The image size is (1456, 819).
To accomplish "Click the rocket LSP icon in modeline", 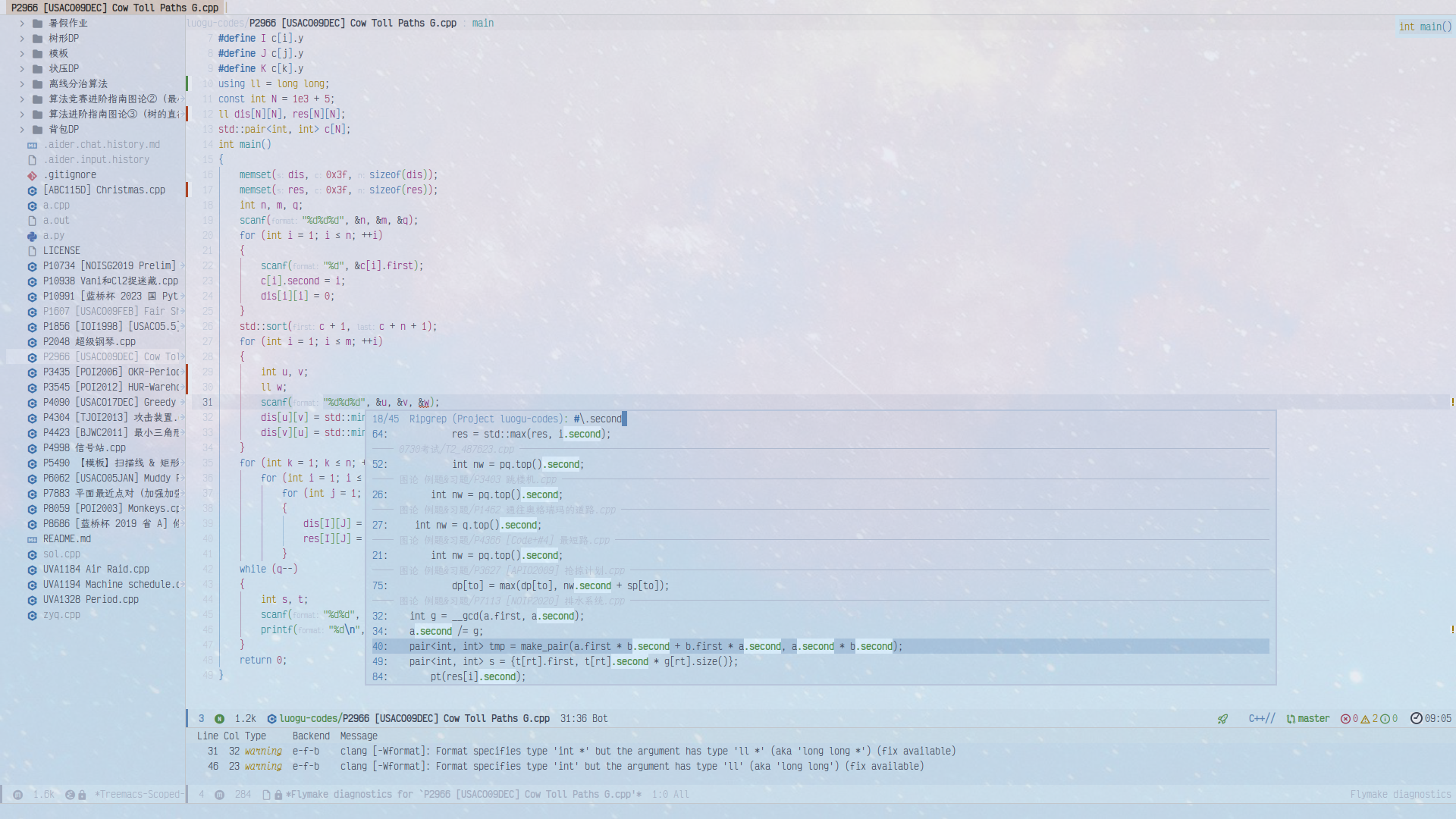I will (1222, 719).
